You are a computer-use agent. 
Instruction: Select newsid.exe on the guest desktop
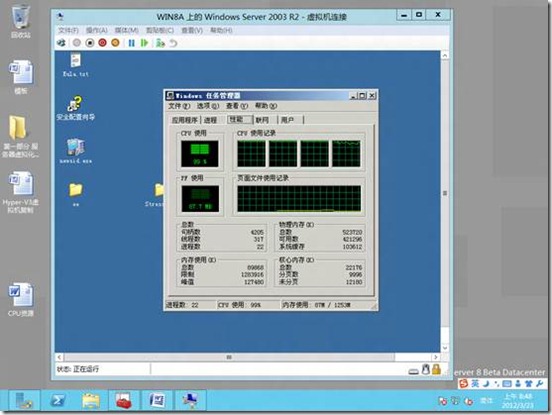pyautogui.click(x=76, y=151)
